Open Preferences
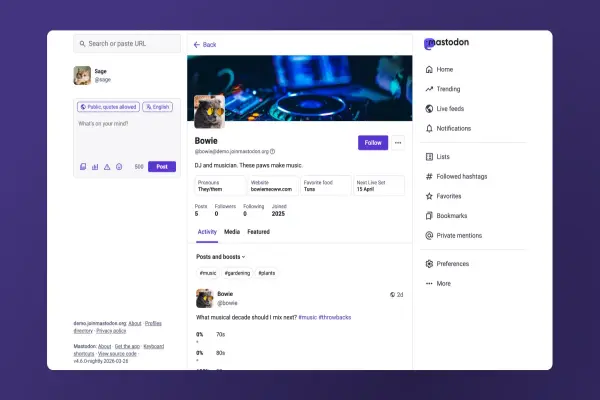 pyautogui.click(x=447, y=264)
